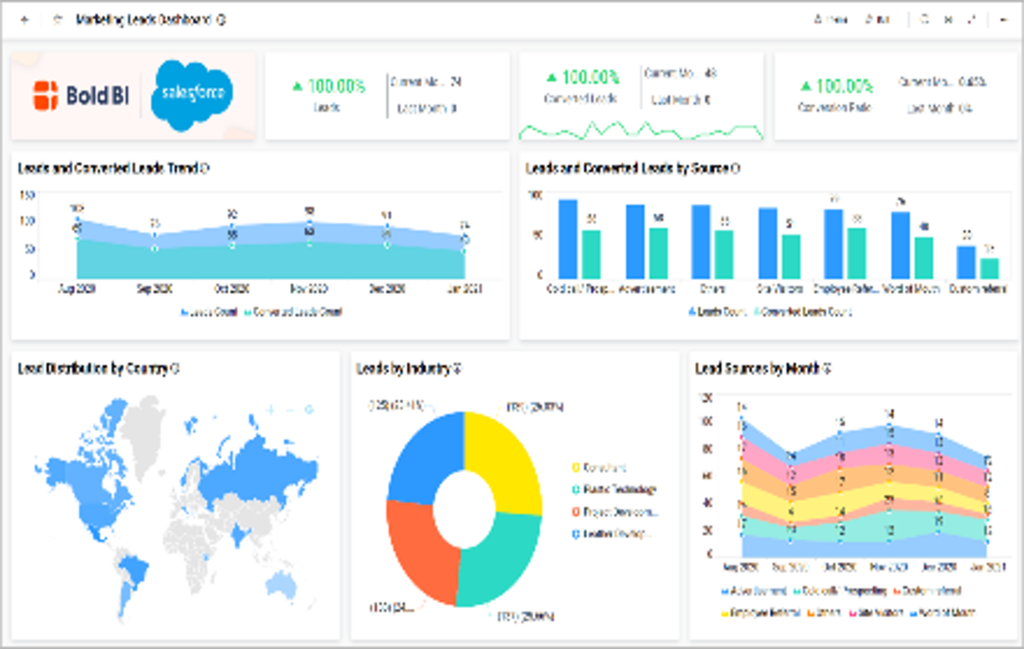Viewport: 1024px width, 649px height.
Task: Zoom in on the country map
Action: tap(270, 410)
